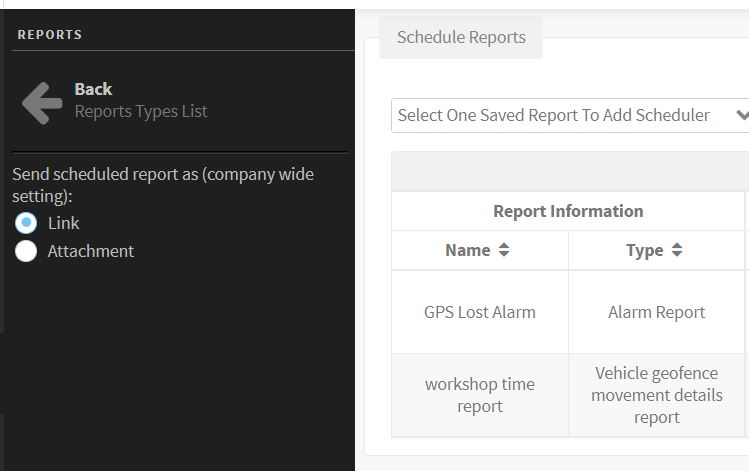This screenshot has width=749, height=471.
Task: Click the Report Information header
Action: pos(568,211)
